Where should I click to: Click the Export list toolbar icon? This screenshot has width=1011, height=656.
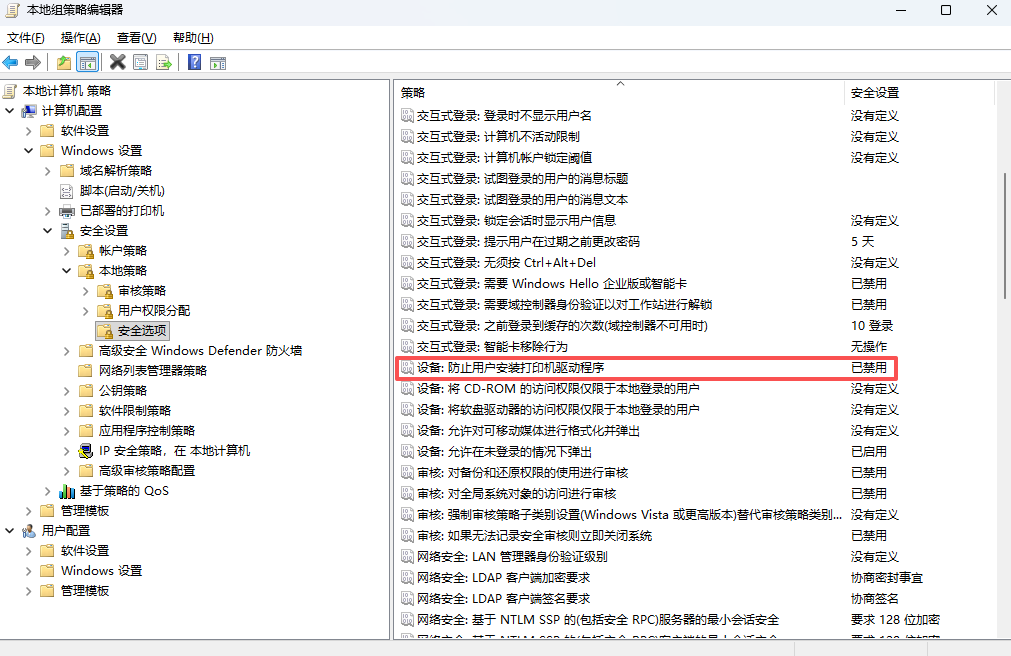coord(164,62)
